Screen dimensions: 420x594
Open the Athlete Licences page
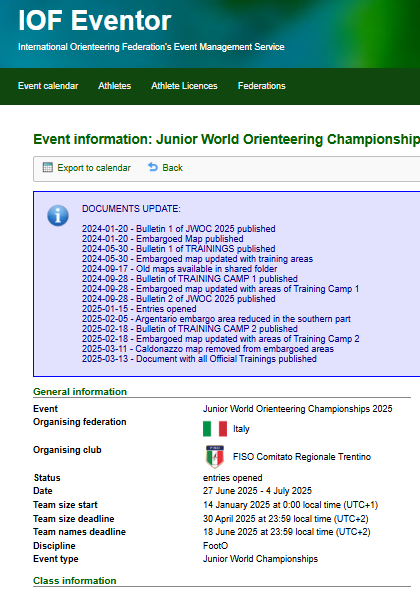(x=184, y=86)
